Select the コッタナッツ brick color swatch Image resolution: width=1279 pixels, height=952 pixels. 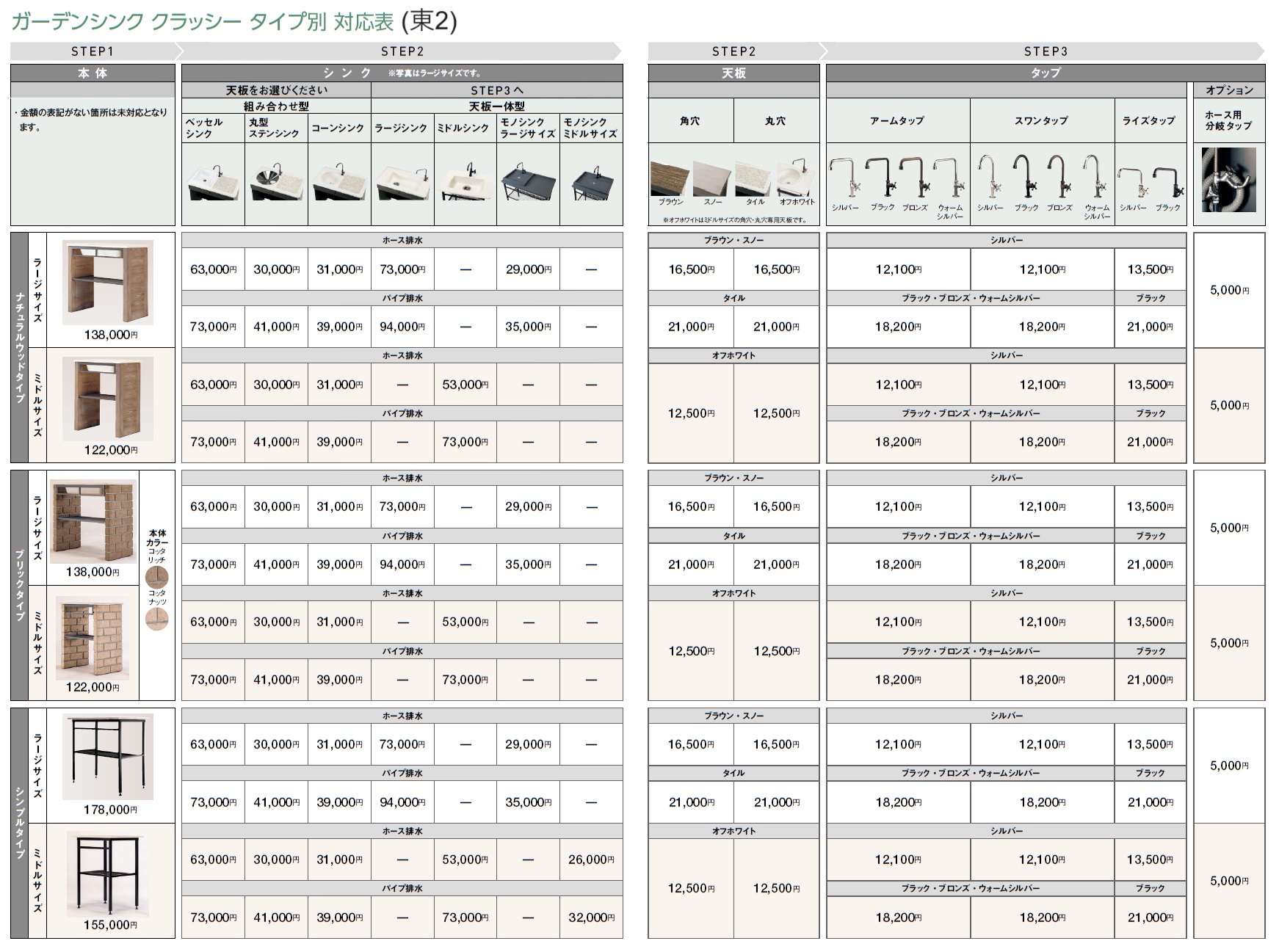(157, 618)
